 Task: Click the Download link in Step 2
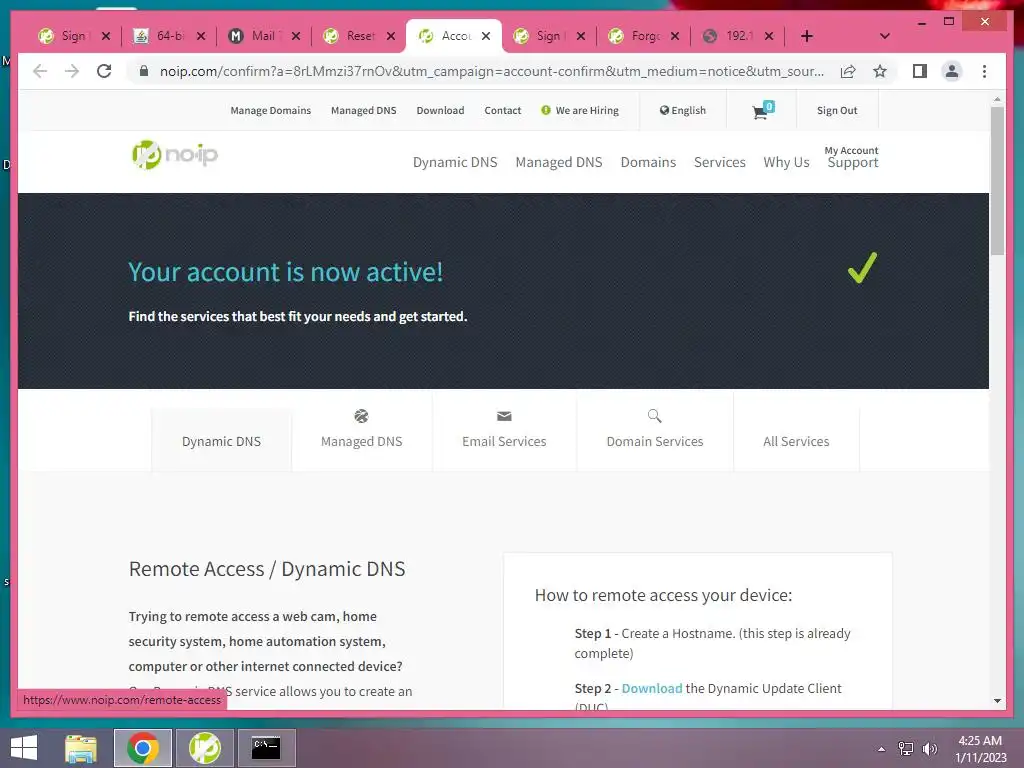coord(652,688)
